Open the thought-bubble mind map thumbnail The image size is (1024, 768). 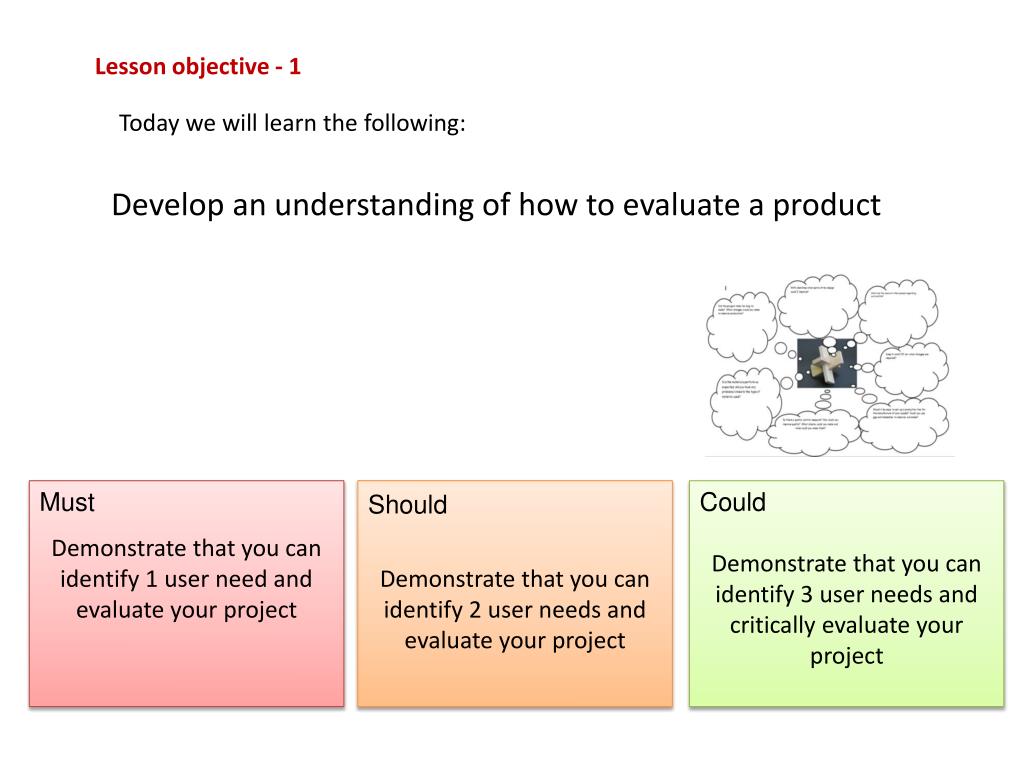pyautogui.click(x=829, y=365)
